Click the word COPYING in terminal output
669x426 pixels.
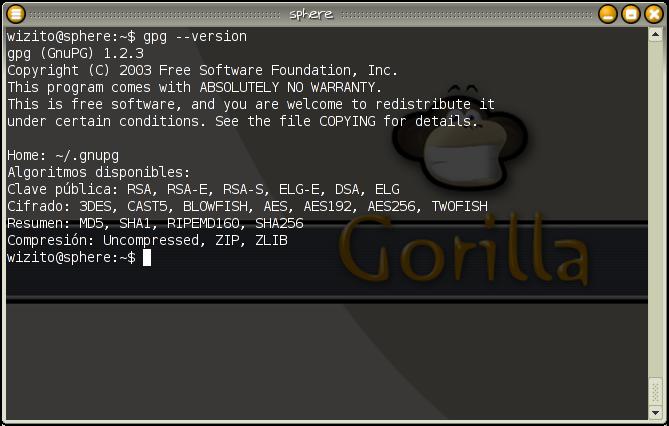(347, 121)
